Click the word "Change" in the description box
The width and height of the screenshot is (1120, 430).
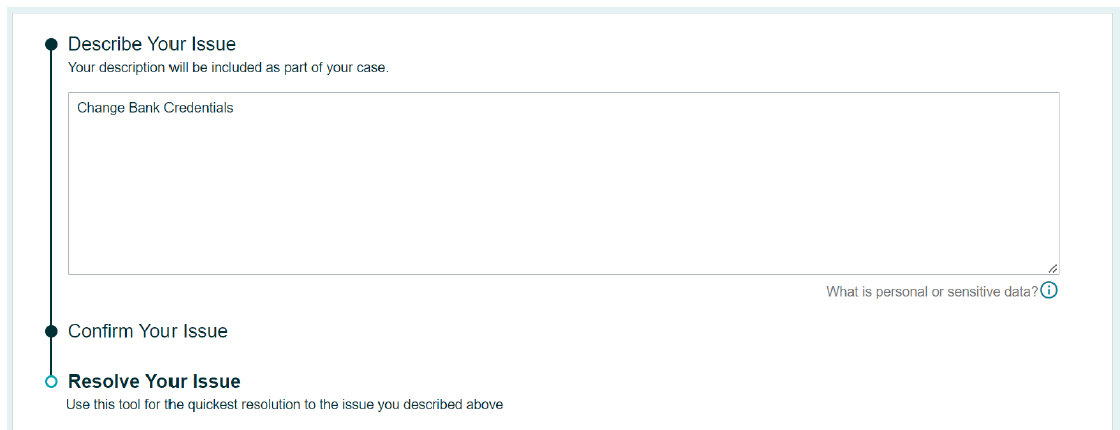97,109
